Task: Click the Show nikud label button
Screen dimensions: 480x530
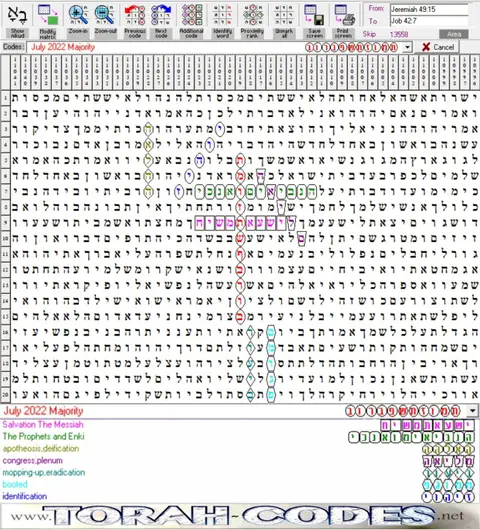Action: pyautogui.click(x=17, y=33)
